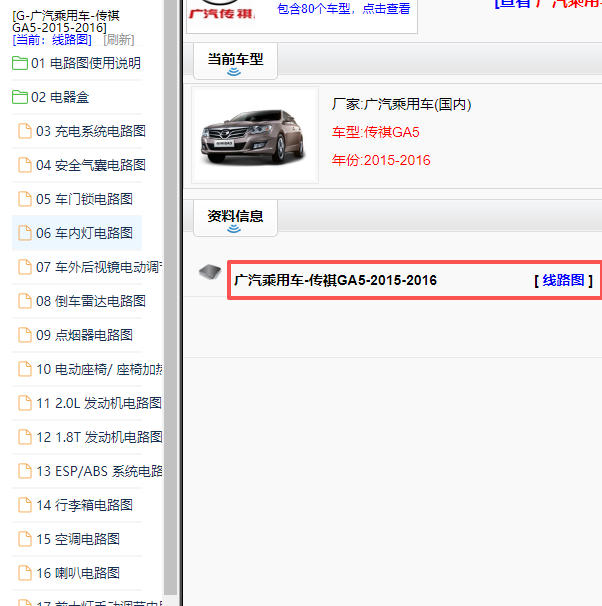Switch to the 当前车型 tab
This screenshot has width=602, height=606.
tap(235, 61)
